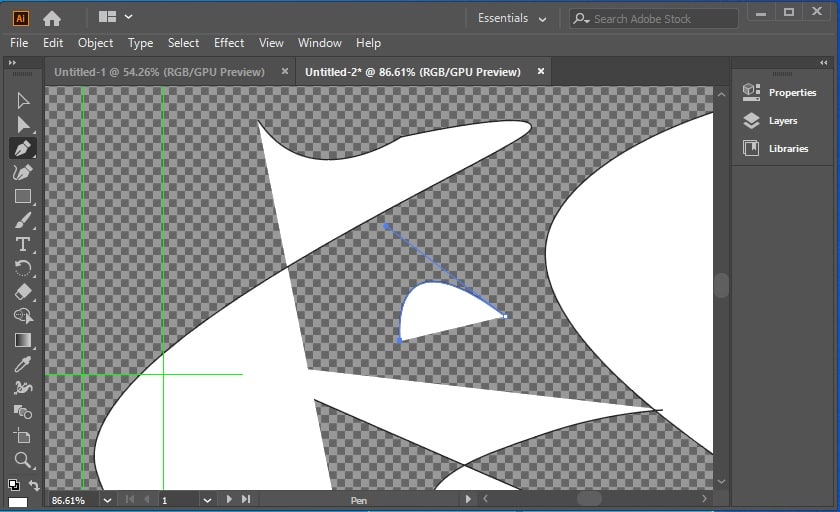Open the Effect menu

229,43
